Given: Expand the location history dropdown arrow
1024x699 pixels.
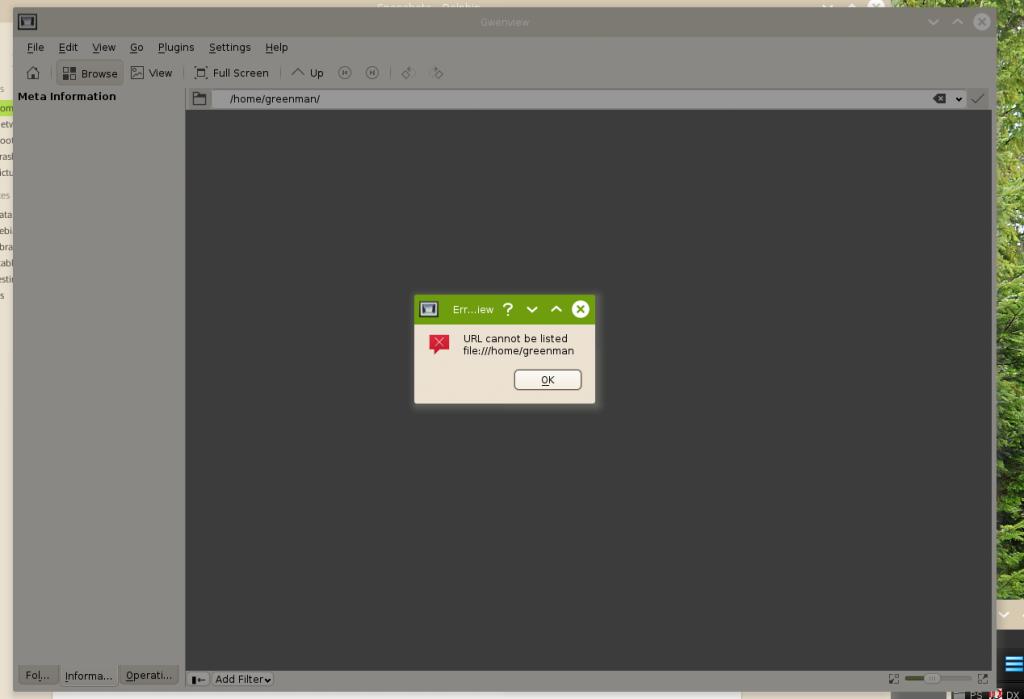Looking at the screenshot, I should click(959, 99).
